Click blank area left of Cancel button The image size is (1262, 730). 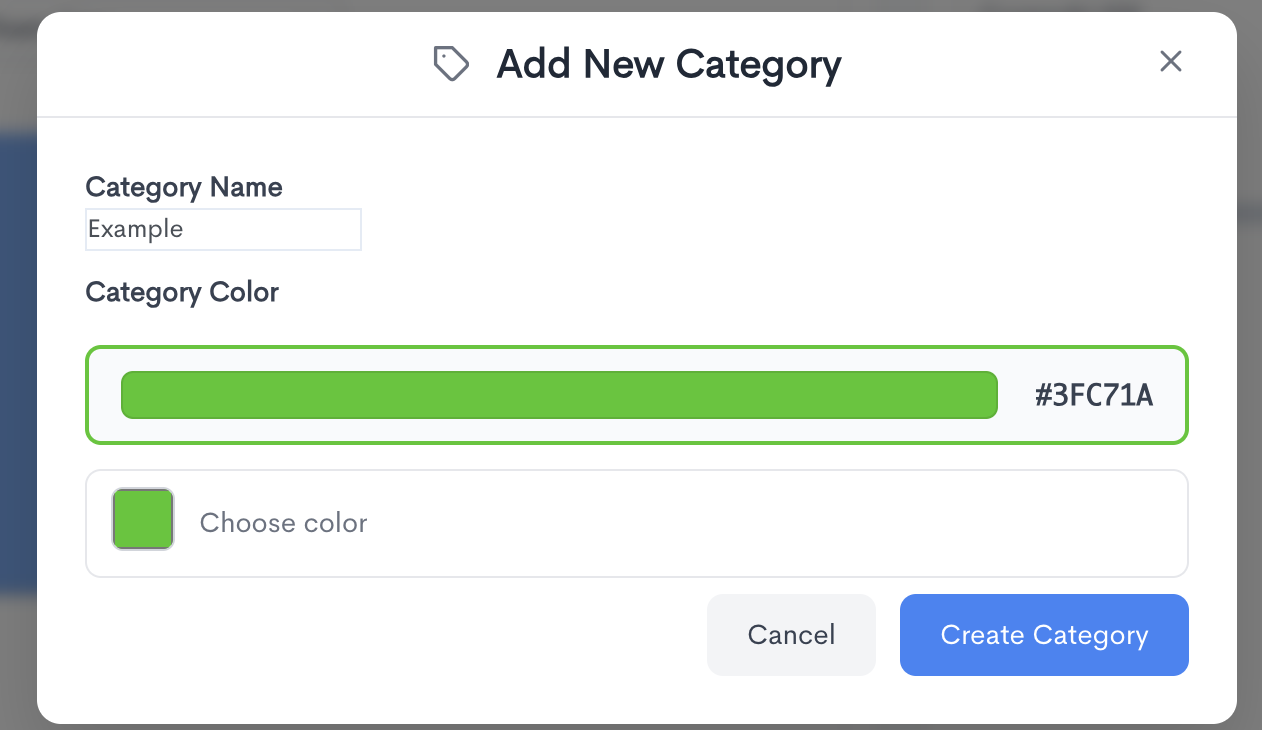coord(400,635)
